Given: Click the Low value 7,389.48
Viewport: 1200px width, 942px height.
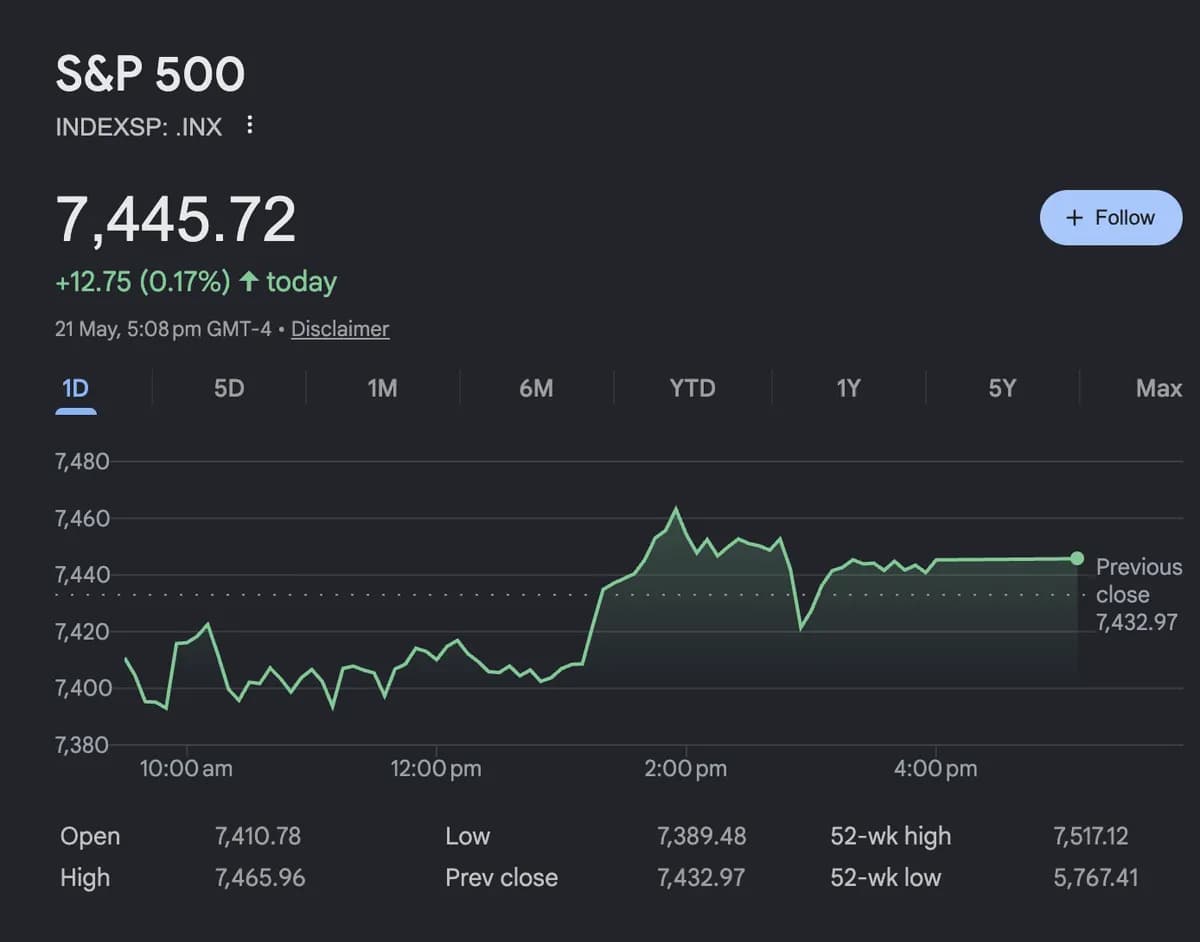Looking at the screenshot, I should pos(702,836).
